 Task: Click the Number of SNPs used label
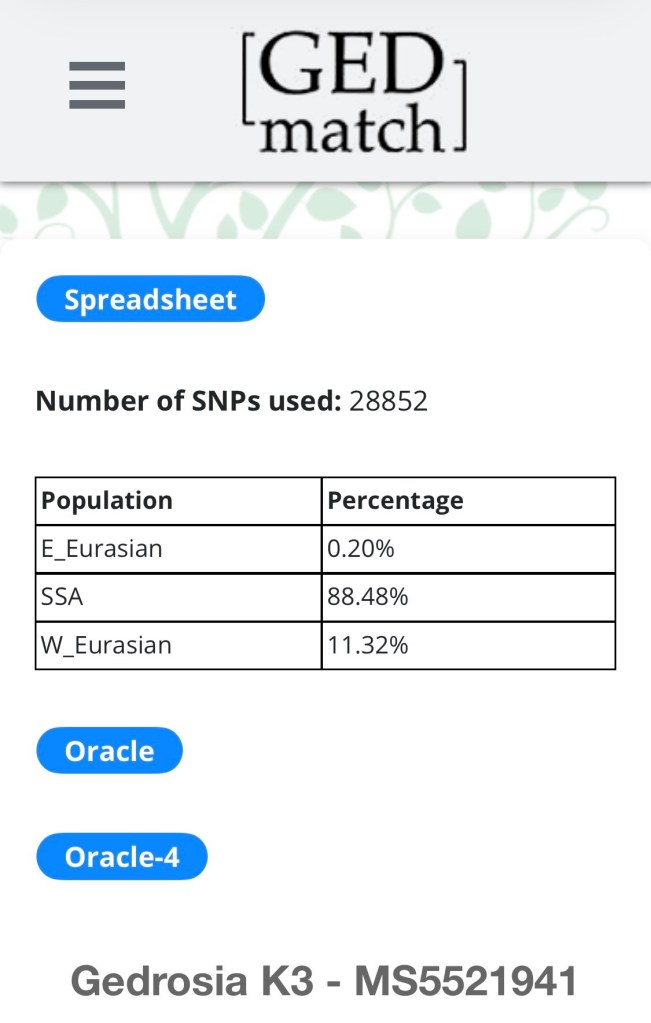(189, 401)
